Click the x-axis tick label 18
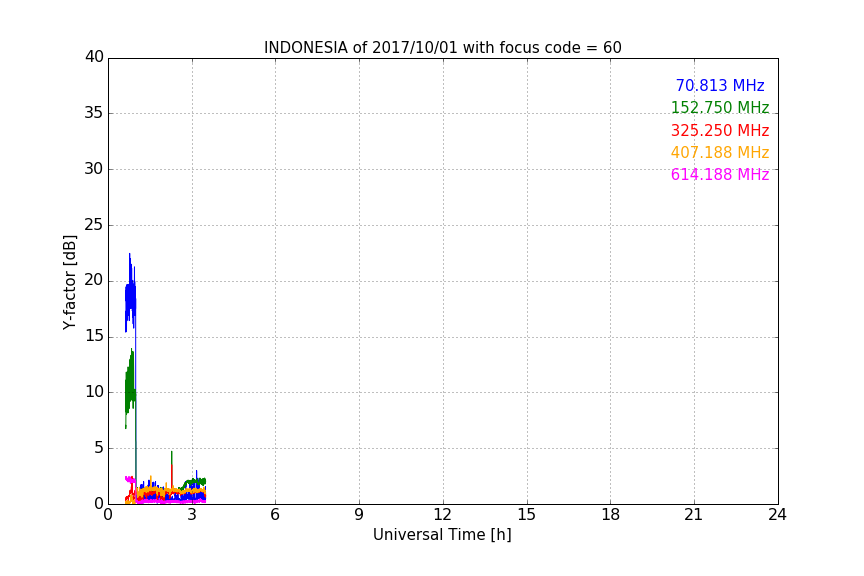Screen dimensions: 864x576 (611, 515)
